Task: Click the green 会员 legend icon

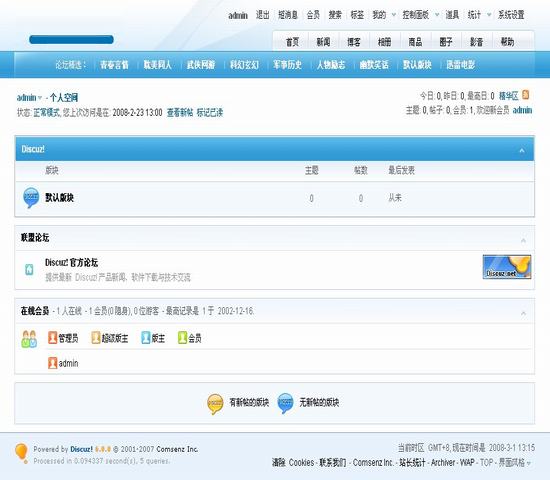Action: click(182, 338)
